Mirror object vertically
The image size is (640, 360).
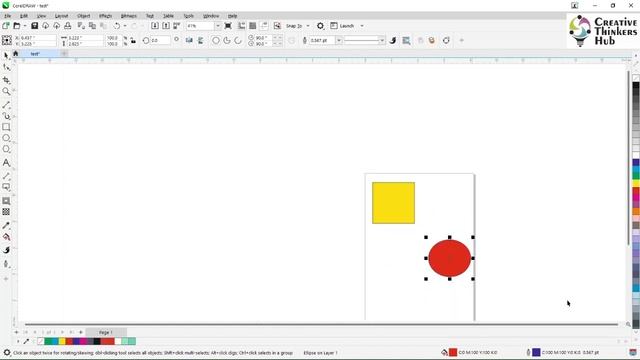(200, 40)
